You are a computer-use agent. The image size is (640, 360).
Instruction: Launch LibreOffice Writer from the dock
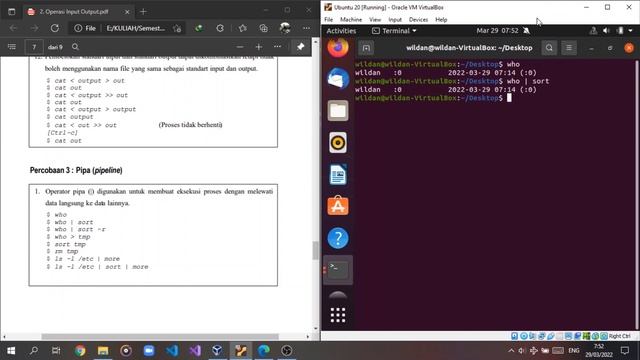tap(338, 174)
